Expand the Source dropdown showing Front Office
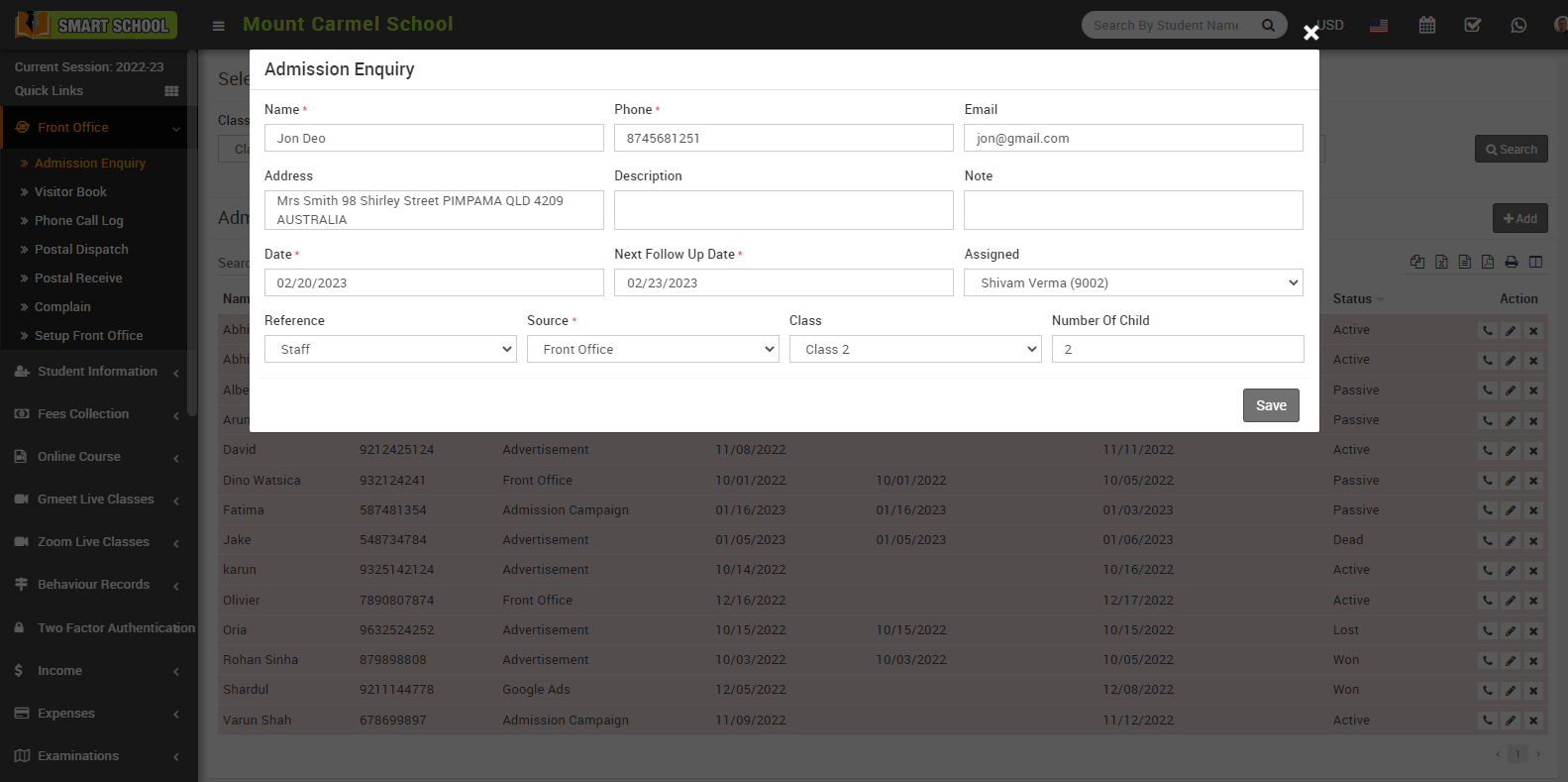This screenshot has height=782, width=1568. [652, 349]
